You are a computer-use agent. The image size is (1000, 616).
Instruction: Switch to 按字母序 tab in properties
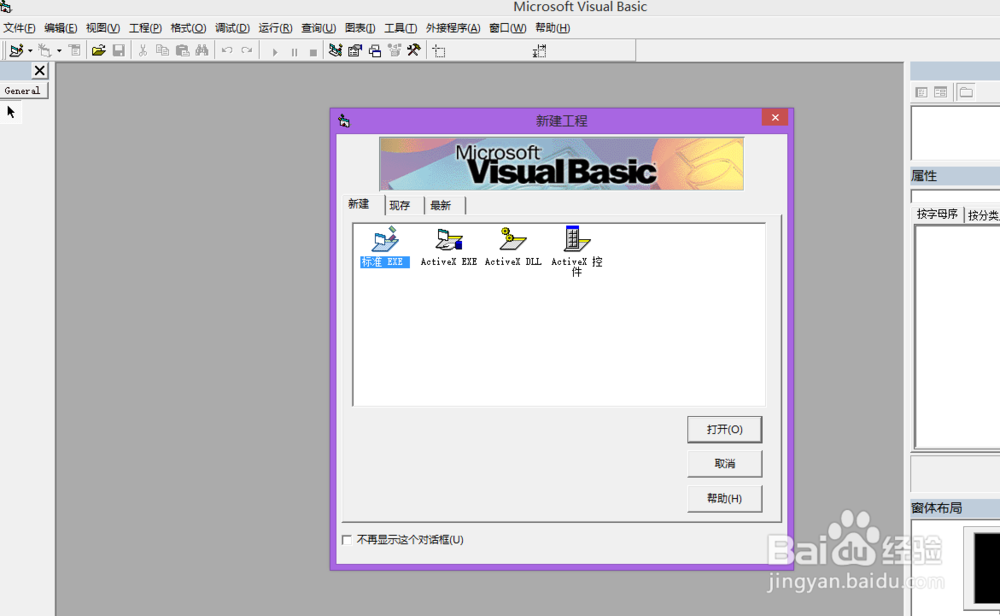pyautogui.click(x=937, y=214)
